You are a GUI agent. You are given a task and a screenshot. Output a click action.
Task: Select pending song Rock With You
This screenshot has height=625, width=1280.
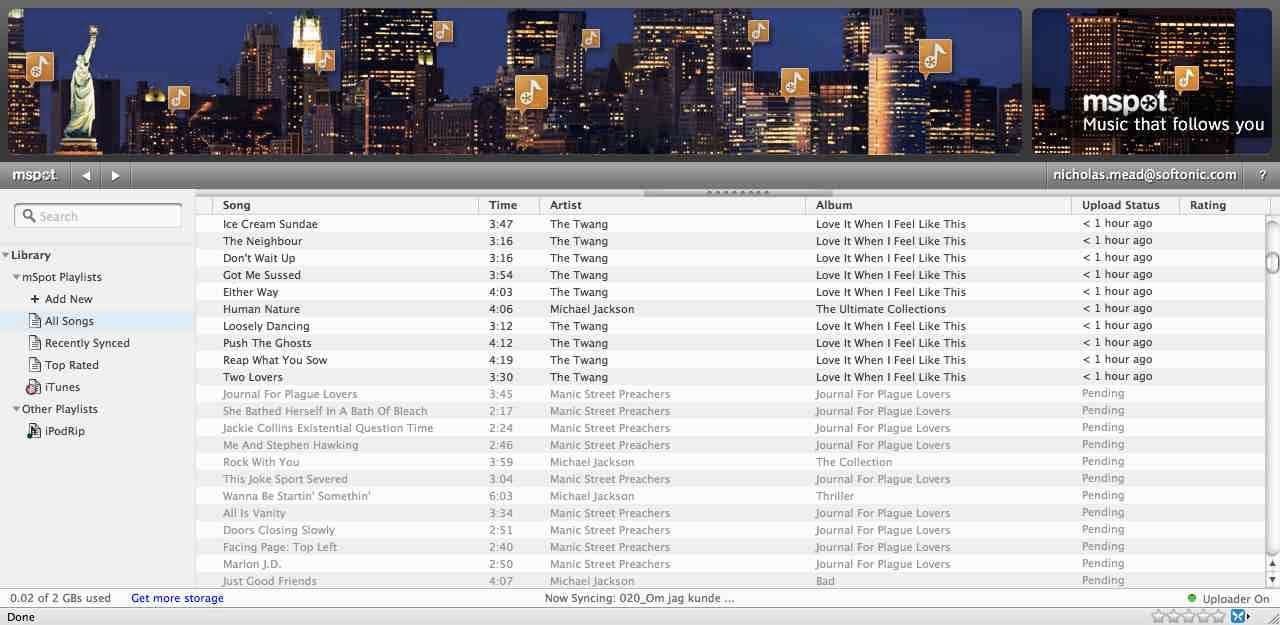[x=261, y=462]
